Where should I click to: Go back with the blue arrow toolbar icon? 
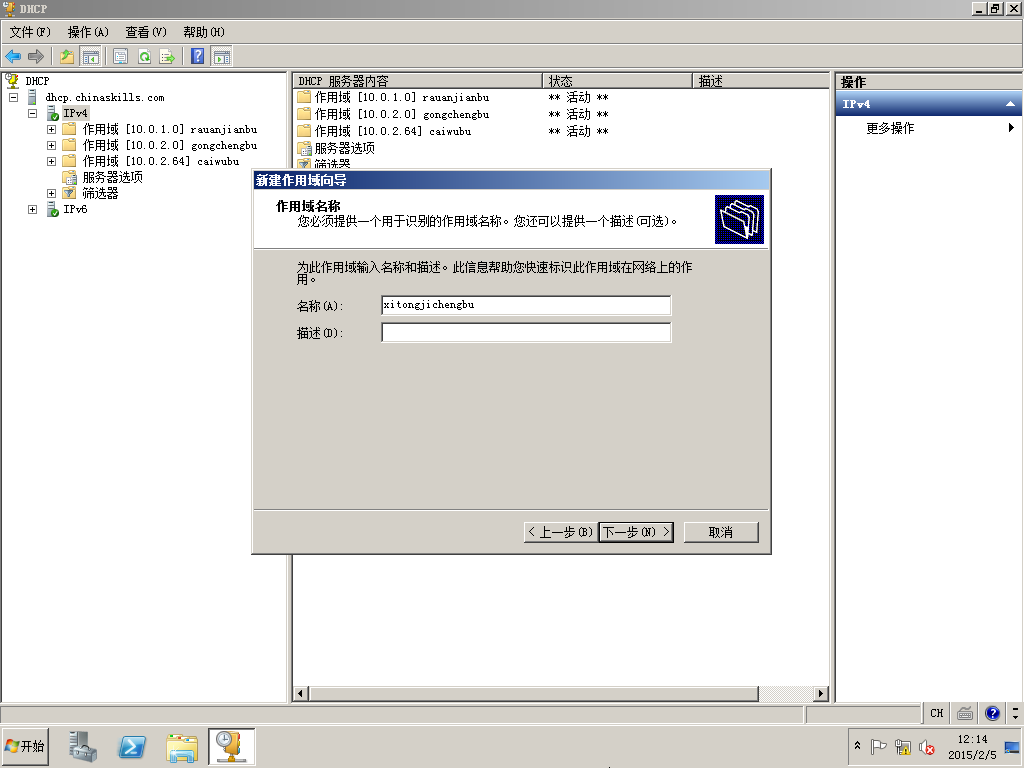13,57
